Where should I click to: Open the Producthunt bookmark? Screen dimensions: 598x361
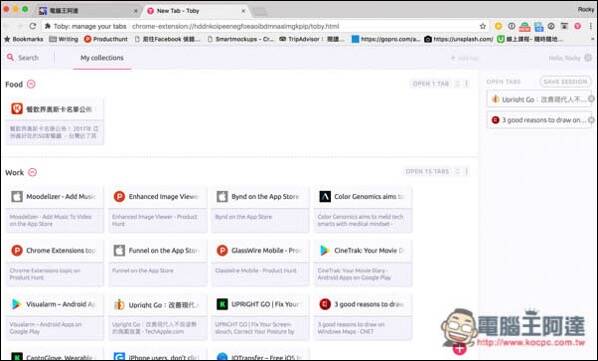(106, 39)
